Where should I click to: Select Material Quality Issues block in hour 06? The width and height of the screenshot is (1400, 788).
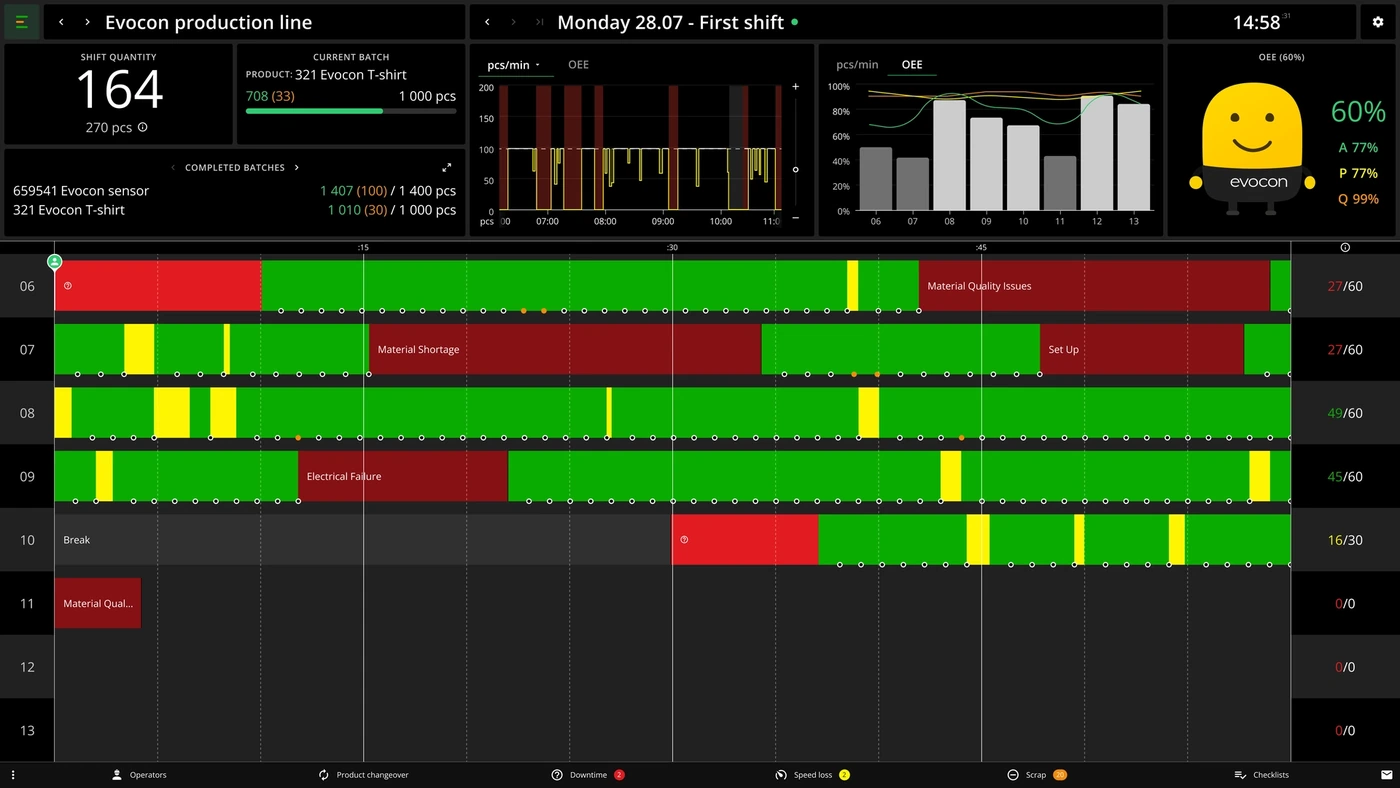click(x=1094, y=286)
